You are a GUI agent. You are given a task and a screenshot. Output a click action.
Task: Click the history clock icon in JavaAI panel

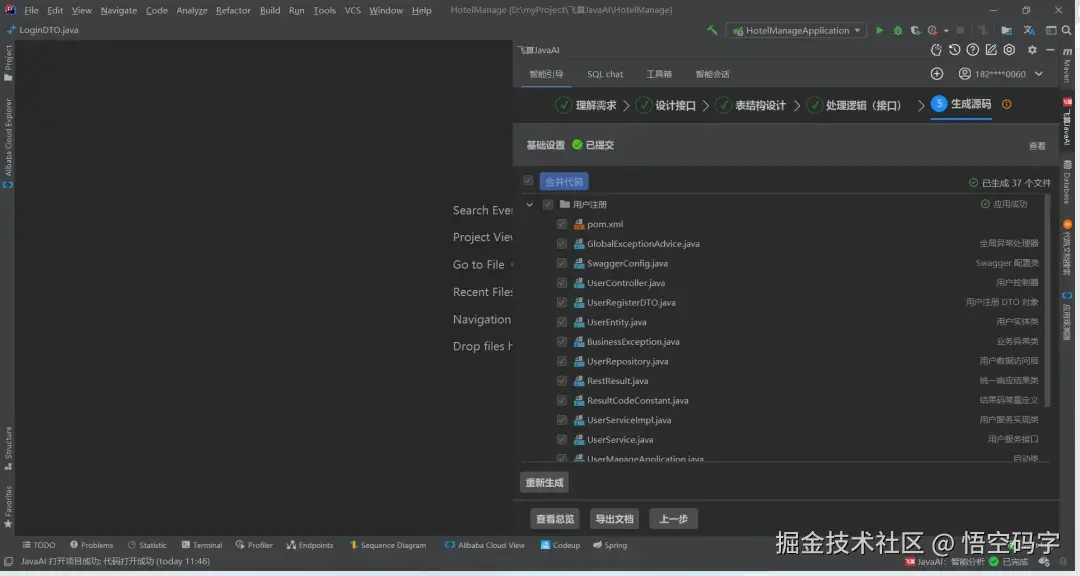pos(954,50)
